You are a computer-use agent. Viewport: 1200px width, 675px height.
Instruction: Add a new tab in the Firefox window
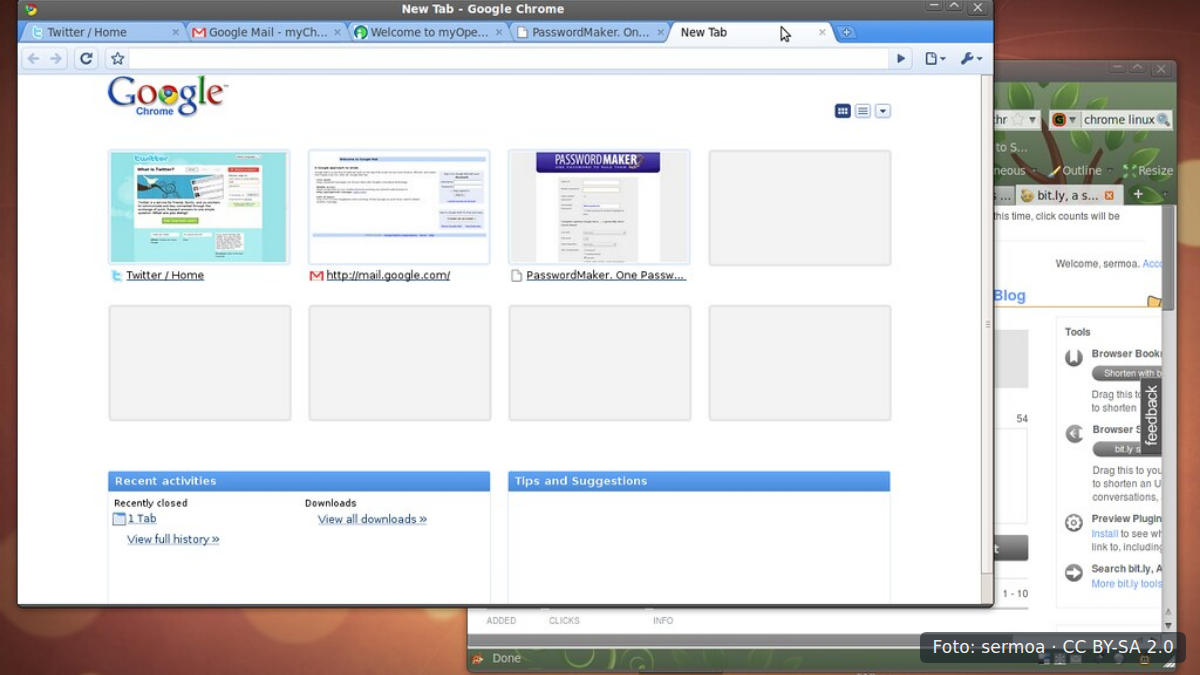(x=1137, y=194)
